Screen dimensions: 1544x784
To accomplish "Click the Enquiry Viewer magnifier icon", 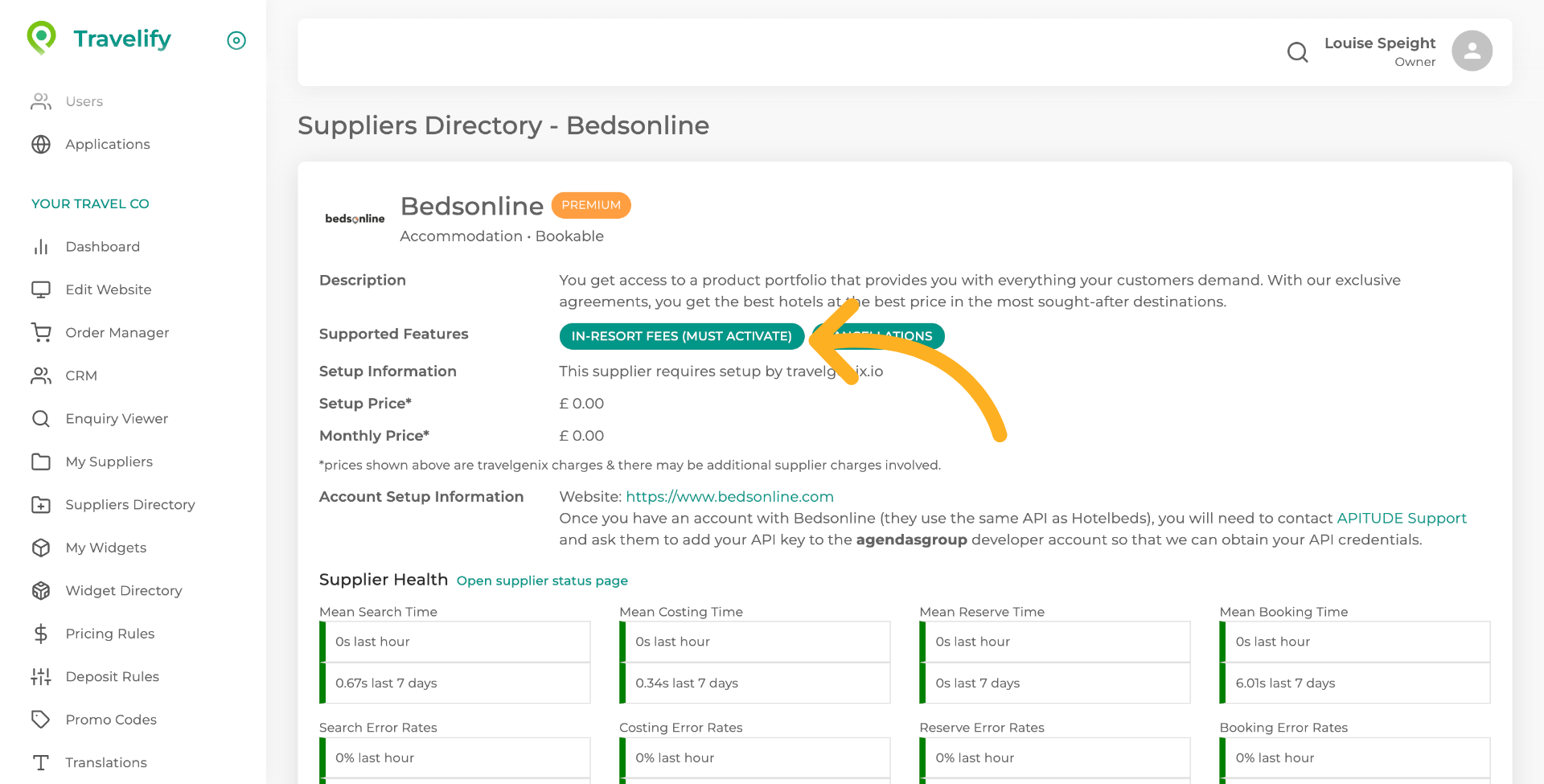I will click(x=41, y=418).
